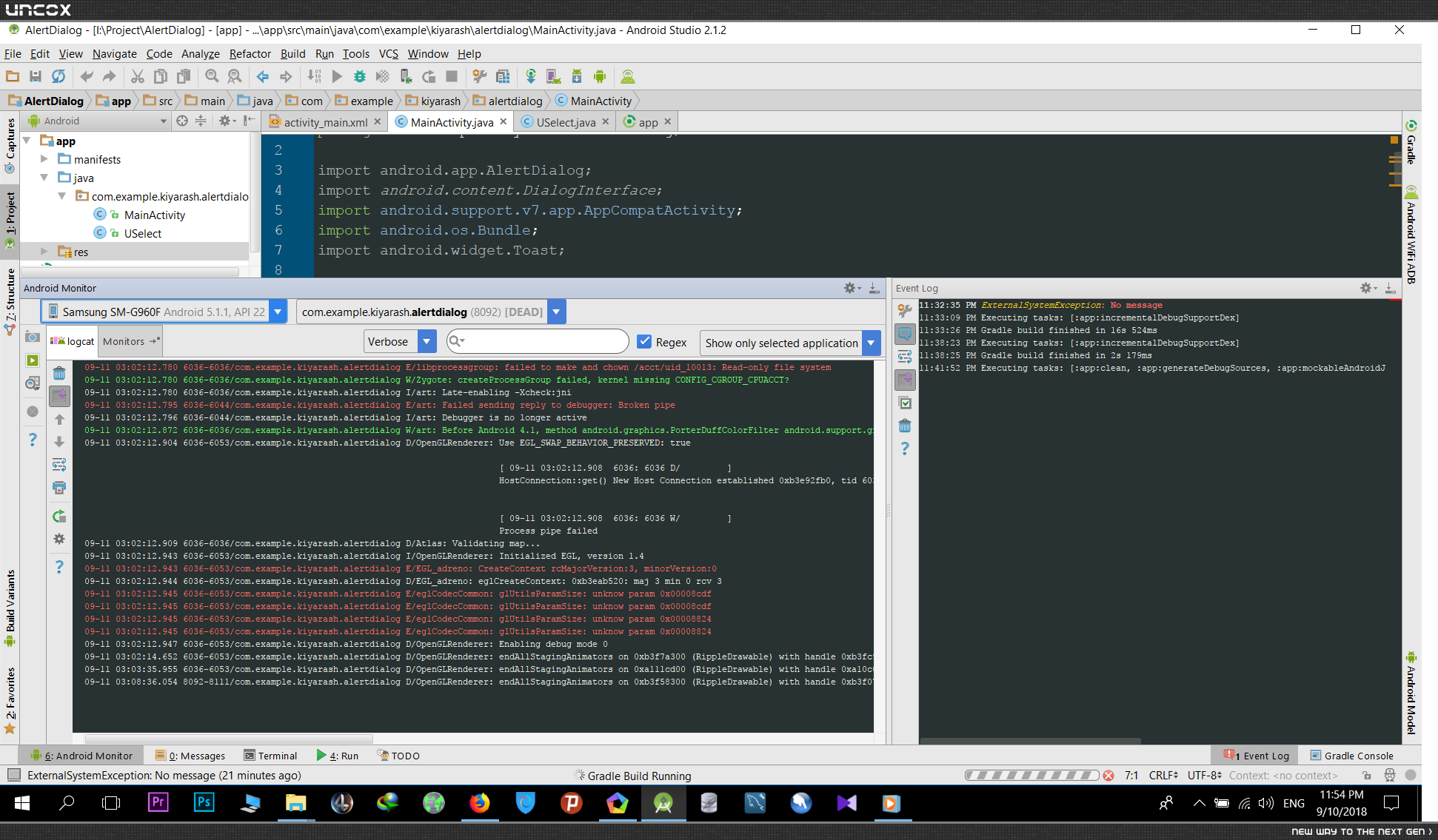Image resolution: width=1438 pixels, height=840 pixels.
Task: Click Collapse All in Project panel
Action: (201, 121)
